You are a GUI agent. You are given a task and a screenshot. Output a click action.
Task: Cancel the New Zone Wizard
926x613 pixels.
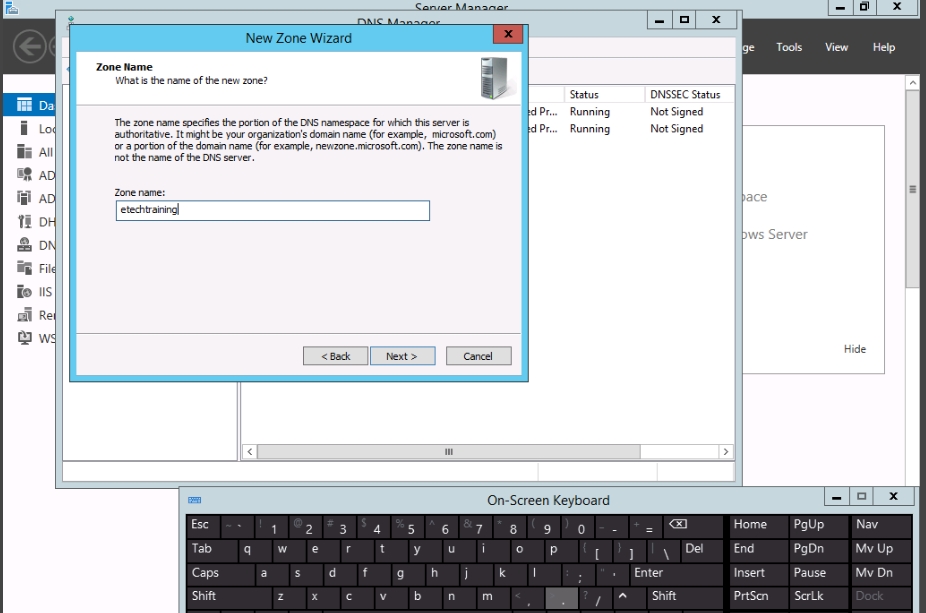coord(477,356)
